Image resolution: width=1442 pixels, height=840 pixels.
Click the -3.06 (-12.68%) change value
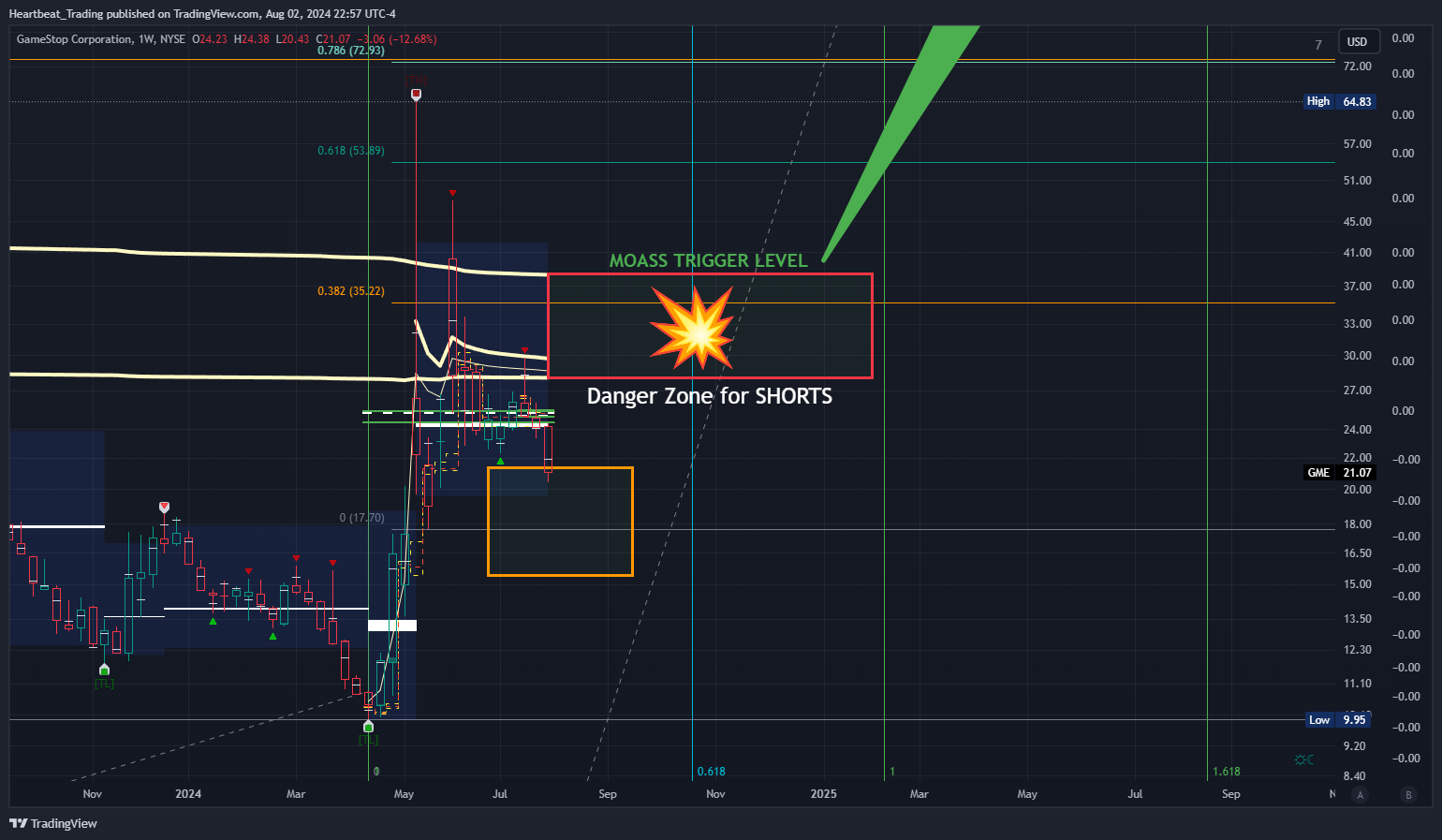(x=397, y=39)
